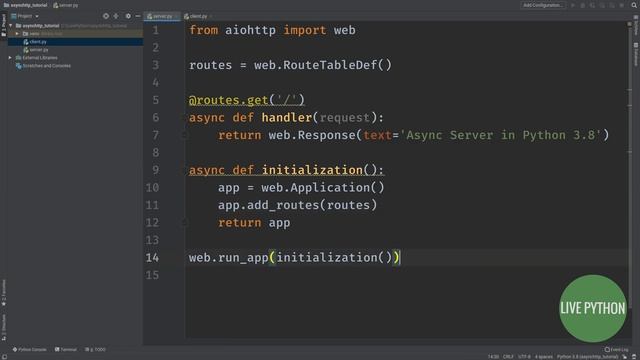This screenshot has height=360, width=640.
Task: Click on 'app.add_routes' in line 11
Action: (268, 205)
